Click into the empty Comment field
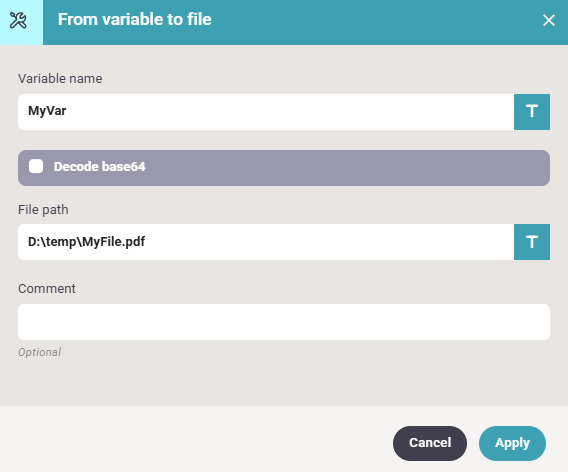This screenshot has width=568, height=472. pos(284,322)
